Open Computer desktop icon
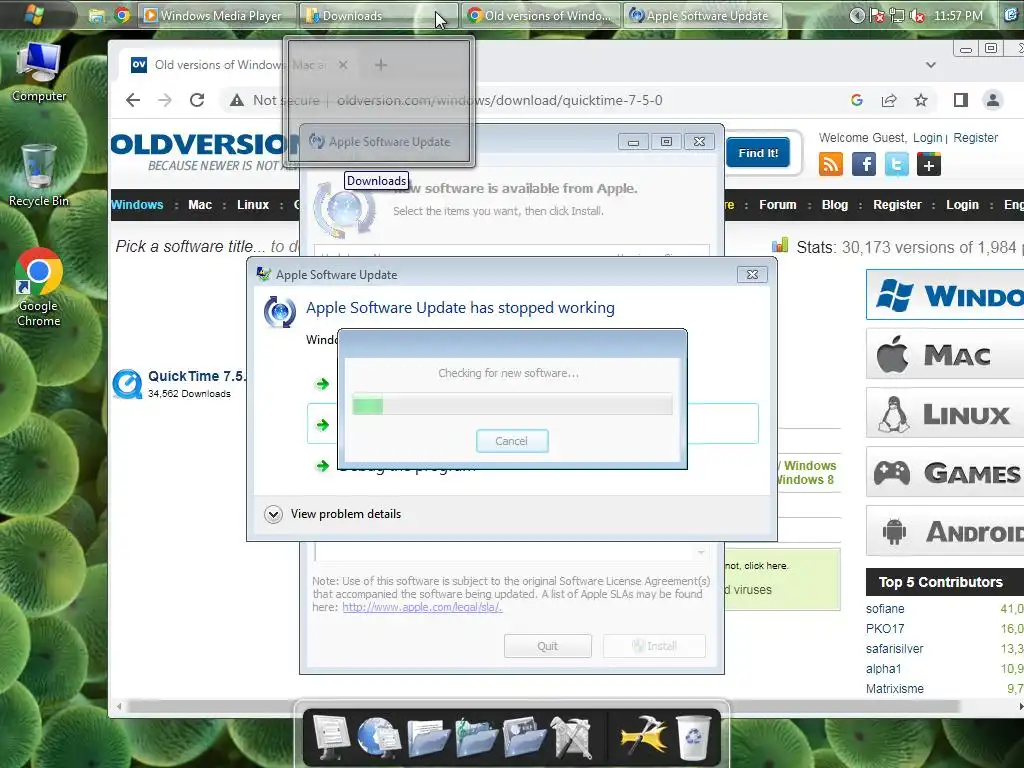The height and width of the screenshot is (768, 1024). pyautogui.click(x=39, y=72)
